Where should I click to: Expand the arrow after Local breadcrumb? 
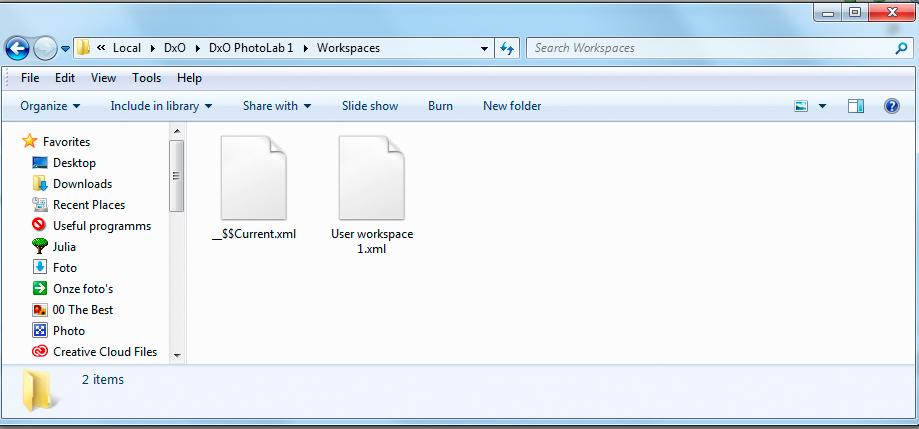152,48
